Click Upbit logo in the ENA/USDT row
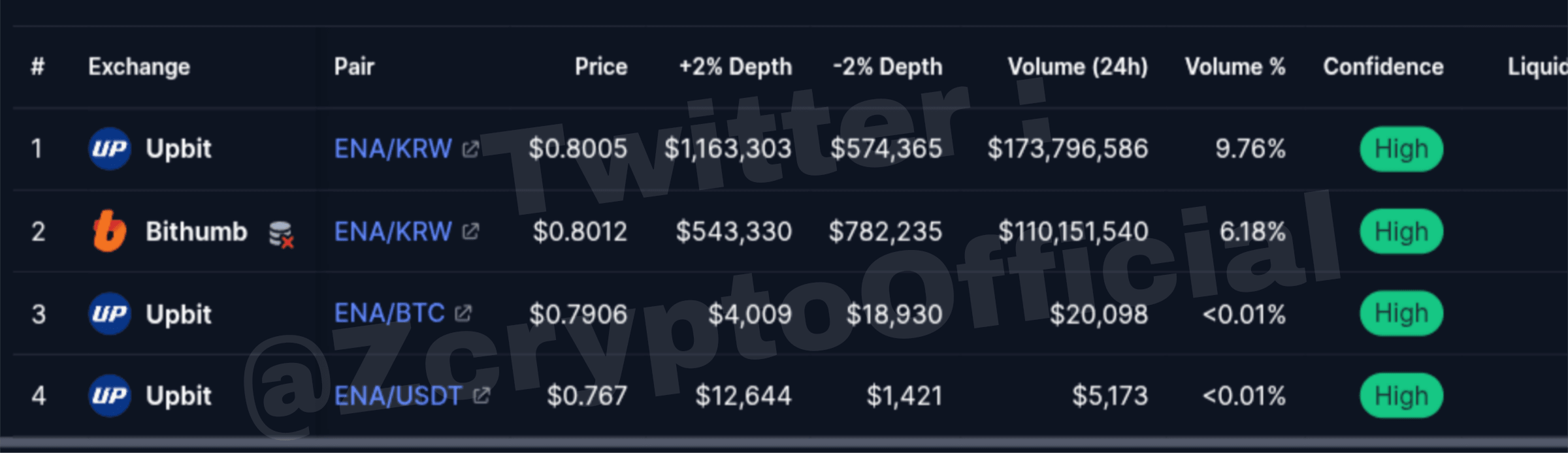This screenshot has height=453, width=1568. tap(109, 396)
